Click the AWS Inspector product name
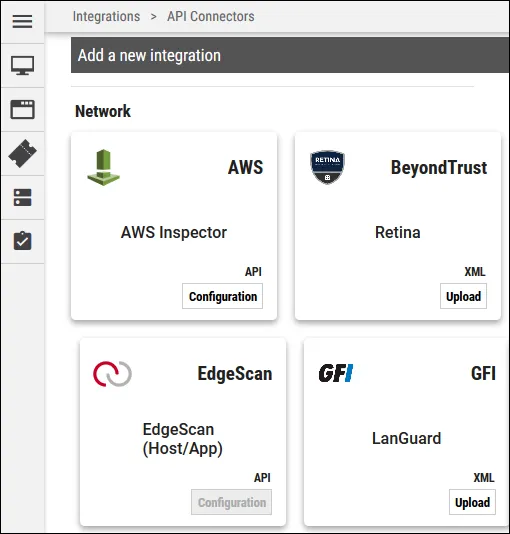The width and height of the screenshot is (510, 534). point(174,232)
